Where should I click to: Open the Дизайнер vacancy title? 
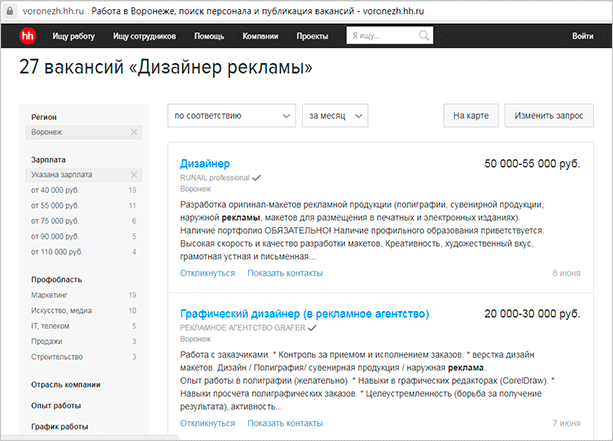205,163
